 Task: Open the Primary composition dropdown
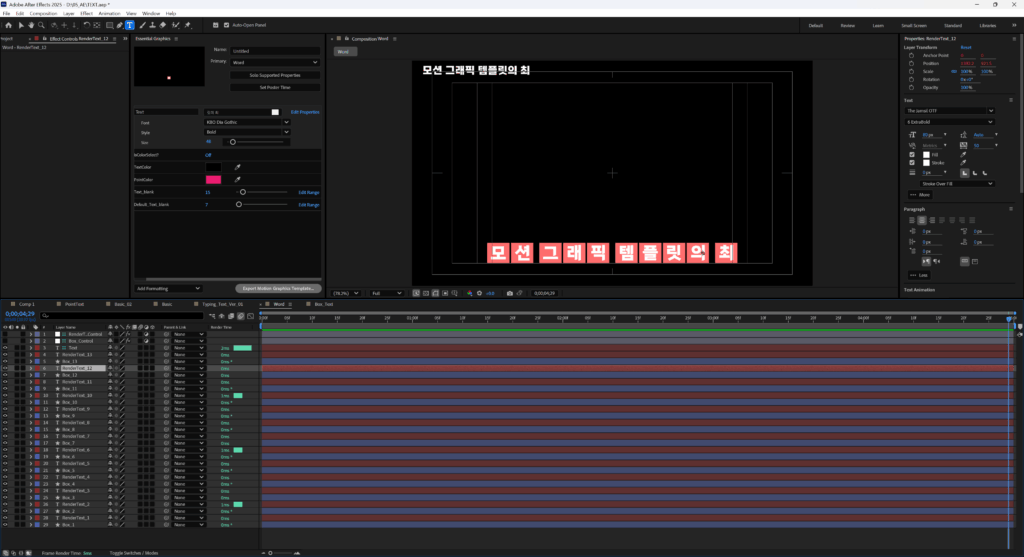[274, 62]
